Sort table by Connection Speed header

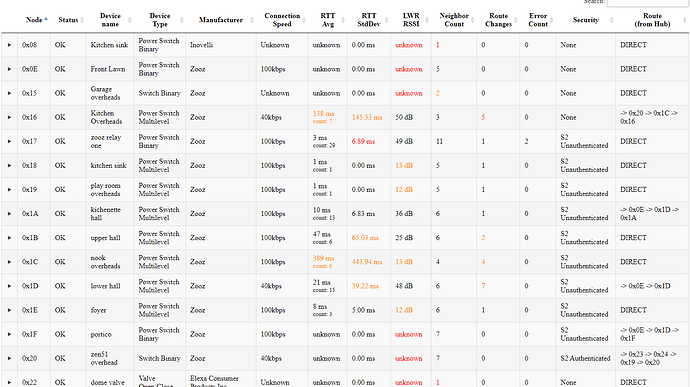282,20
